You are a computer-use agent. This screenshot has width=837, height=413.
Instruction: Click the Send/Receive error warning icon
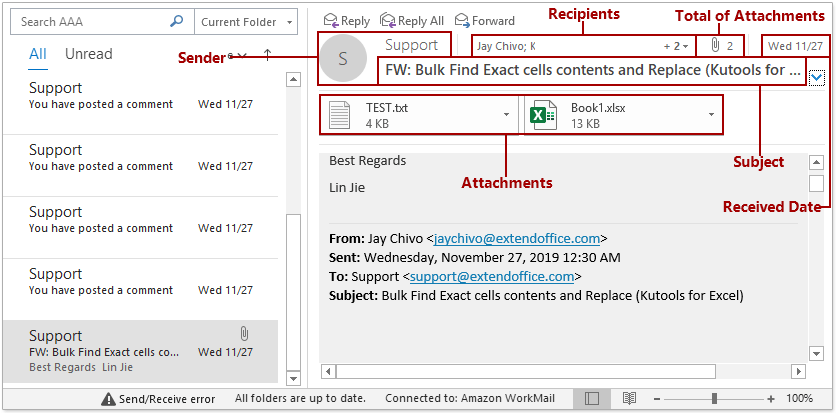coord(108,399)
